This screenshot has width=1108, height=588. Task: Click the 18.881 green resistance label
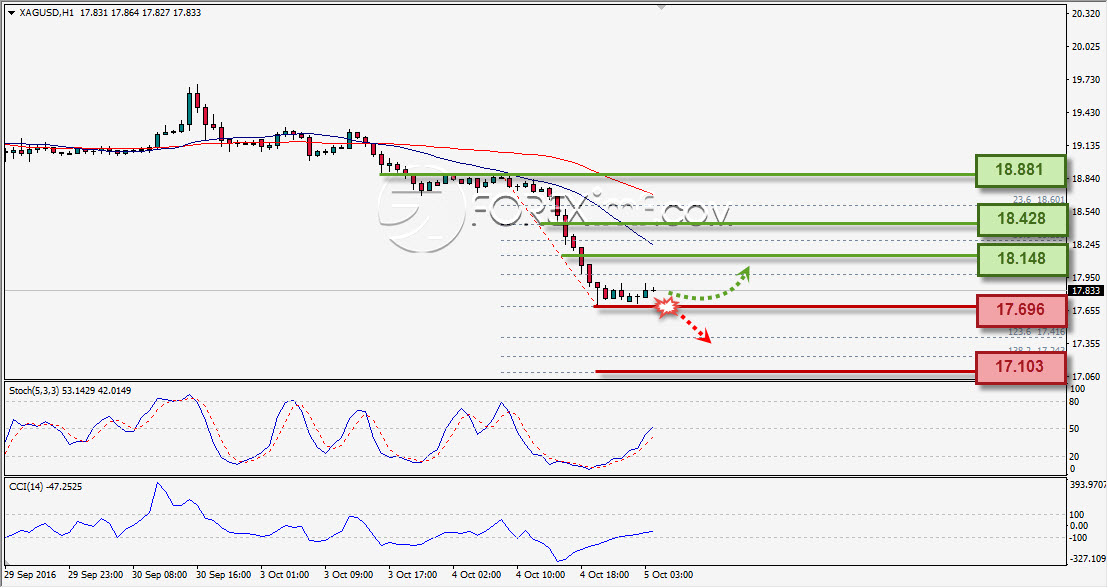coord(1020,170)
